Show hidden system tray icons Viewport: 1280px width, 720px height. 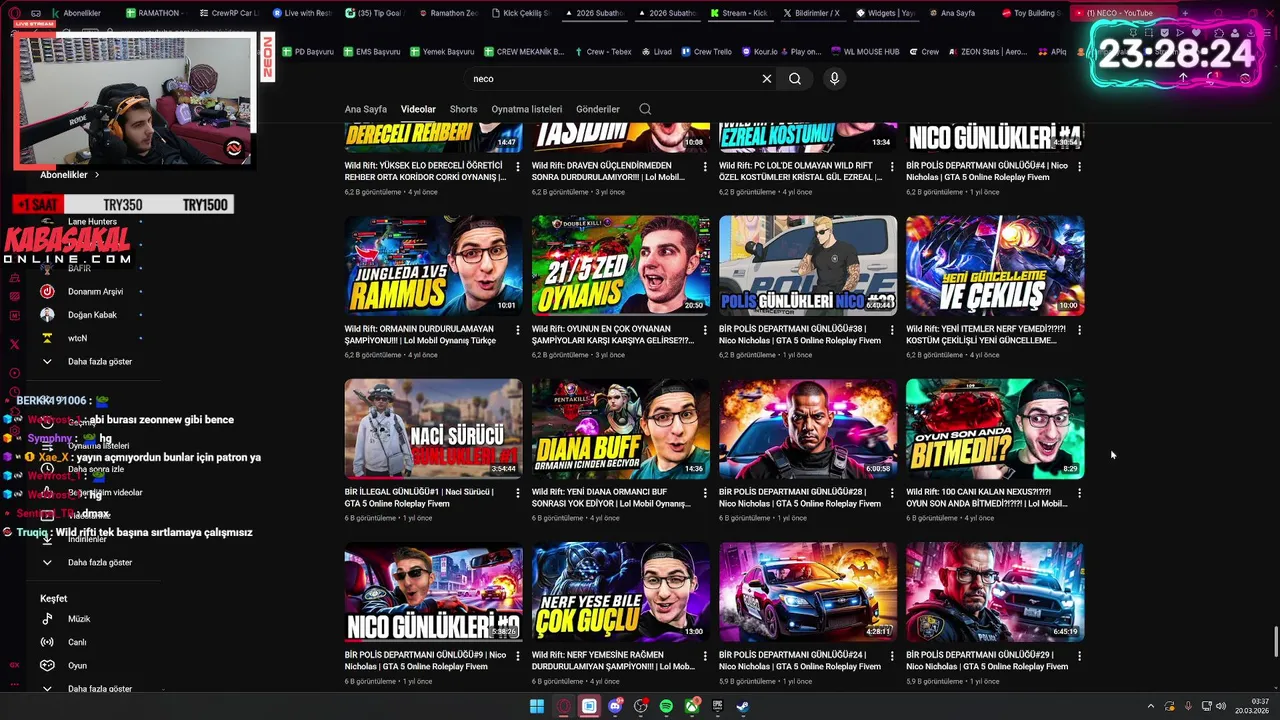(1150, 706)
